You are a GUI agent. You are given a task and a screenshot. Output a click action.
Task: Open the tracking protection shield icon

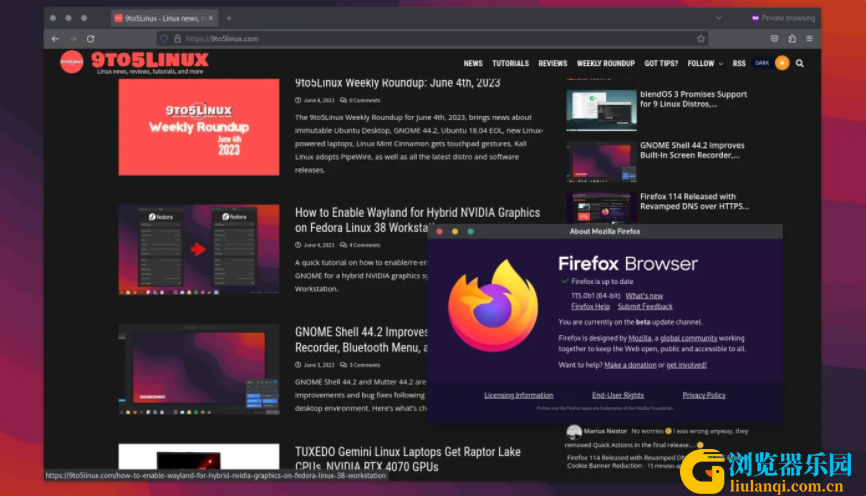click(x=164, y=39)
